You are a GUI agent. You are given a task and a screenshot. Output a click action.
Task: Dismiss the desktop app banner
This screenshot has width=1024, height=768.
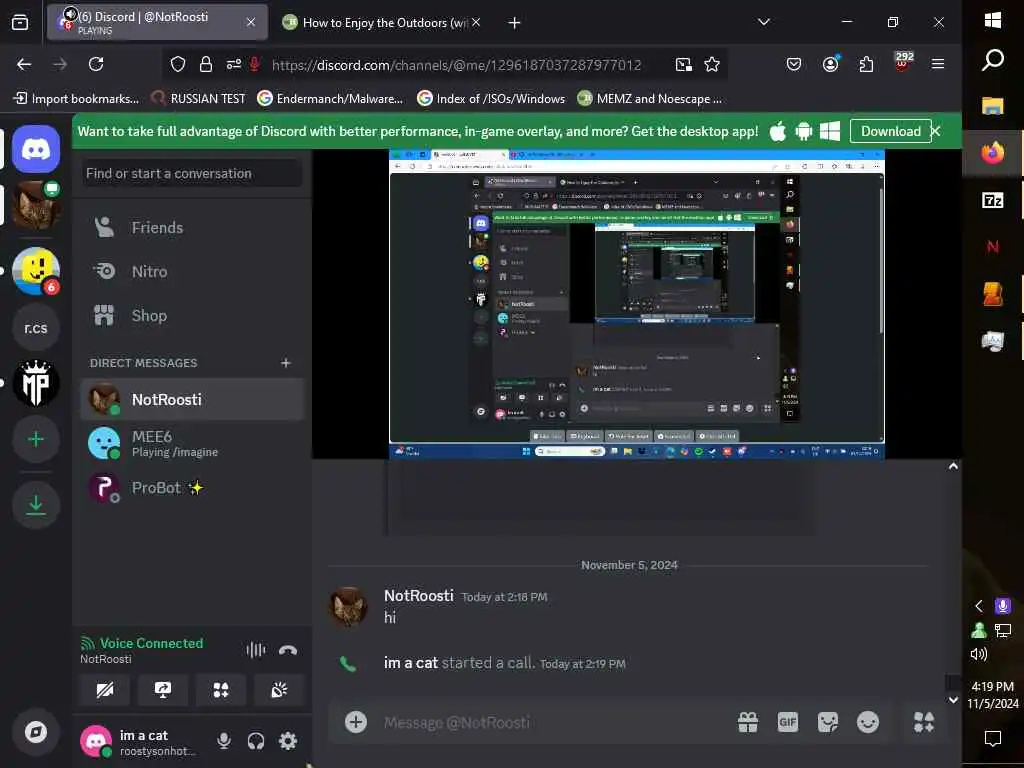tap(936, 131)
